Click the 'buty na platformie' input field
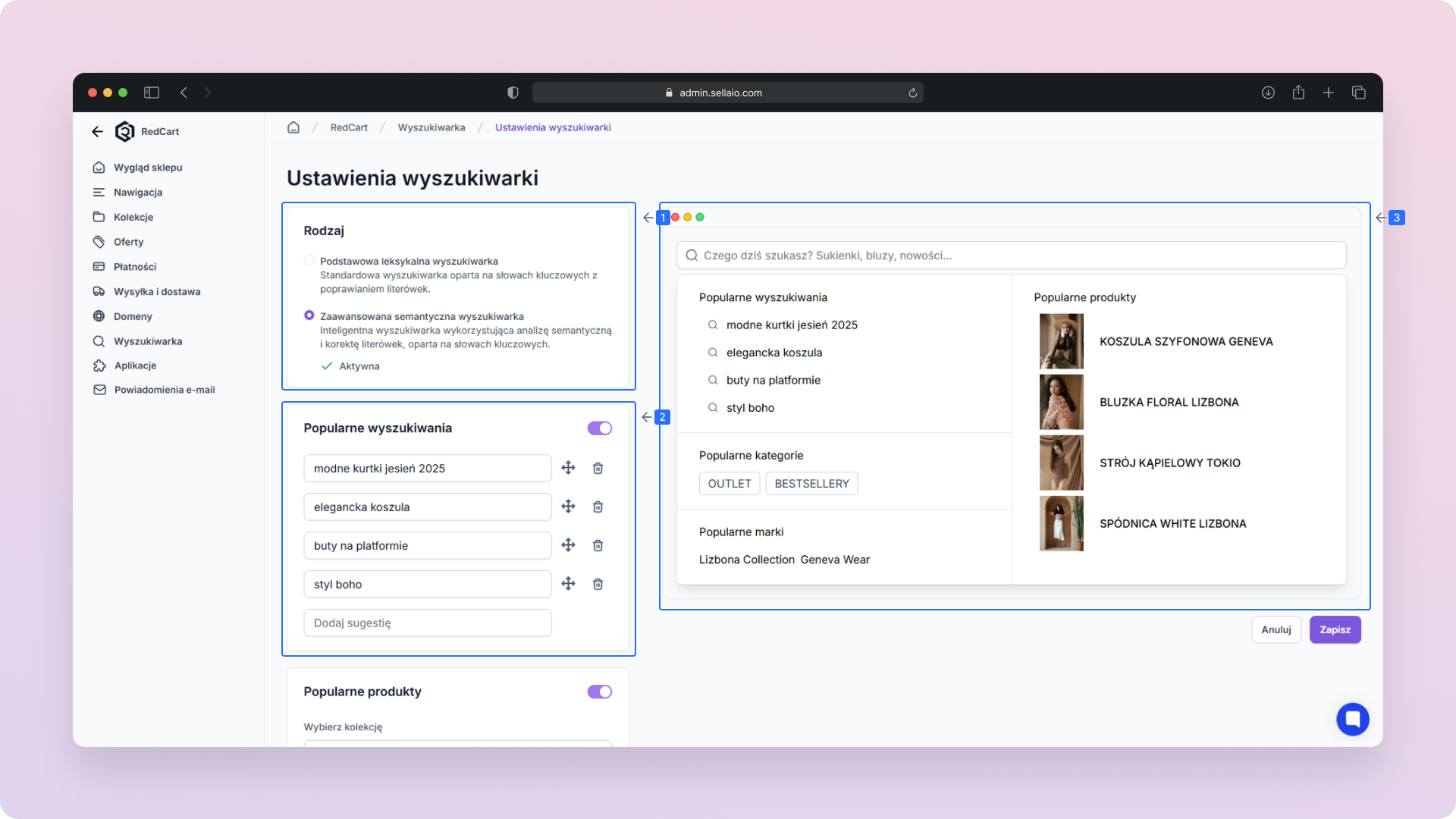This screenshot has width=1456, height=819. (428, 546)
